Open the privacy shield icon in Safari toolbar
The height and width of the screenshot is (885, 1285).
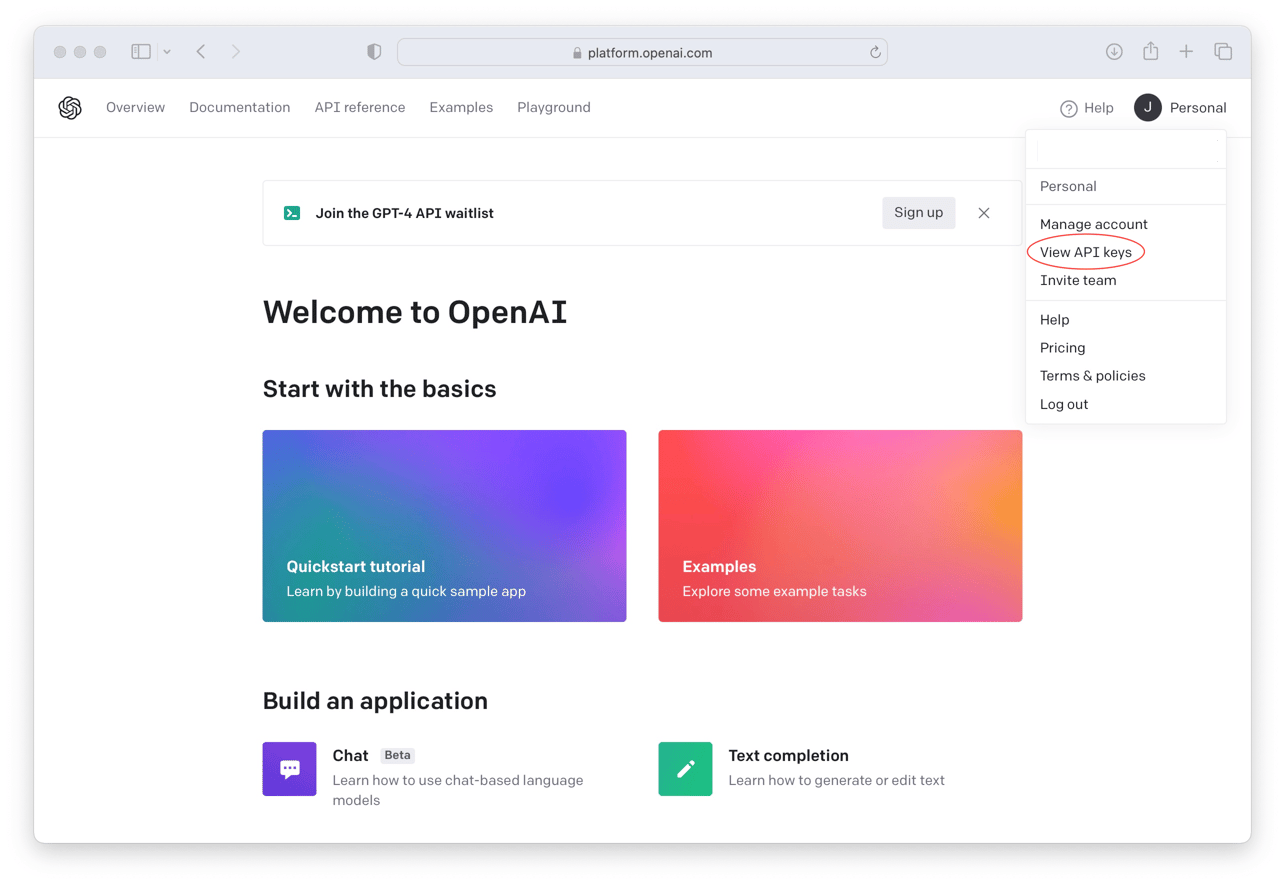pos(373,51)
